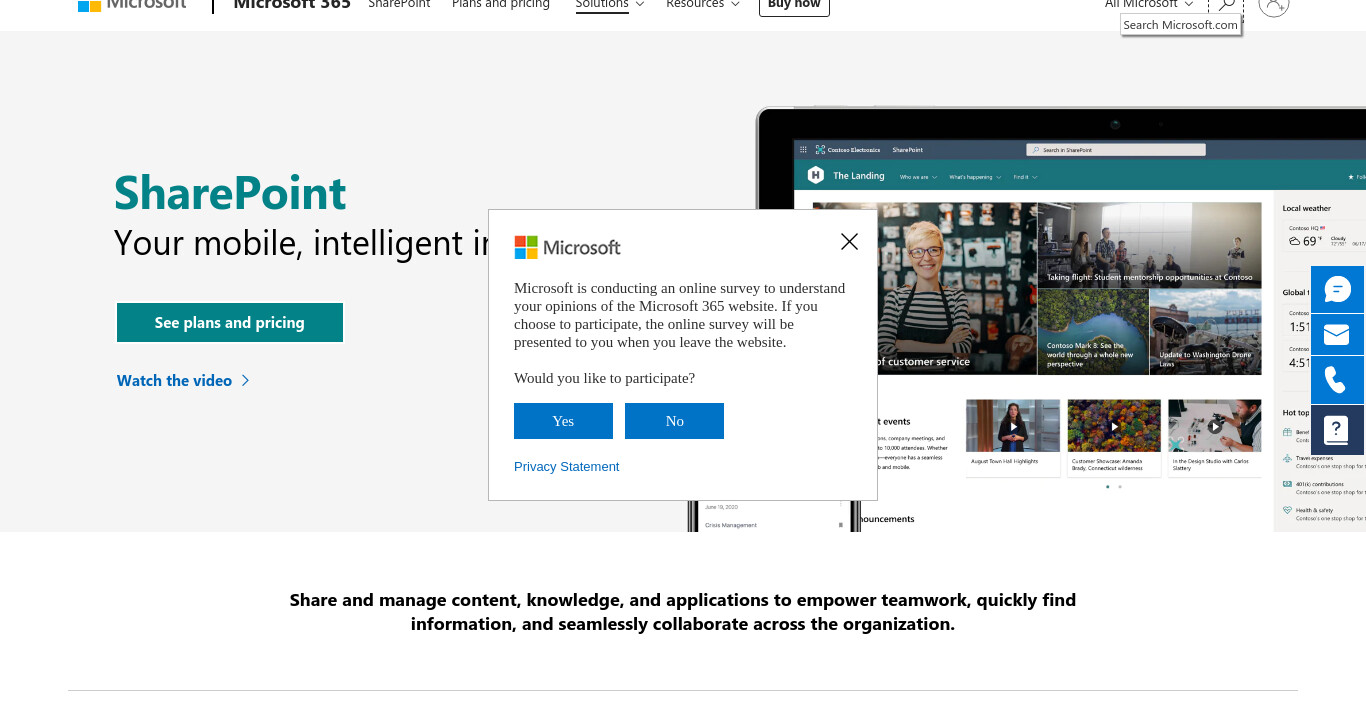Answer No to the survey
The width and height of the screenshot is (1366, 728).
tap(674, 421)
